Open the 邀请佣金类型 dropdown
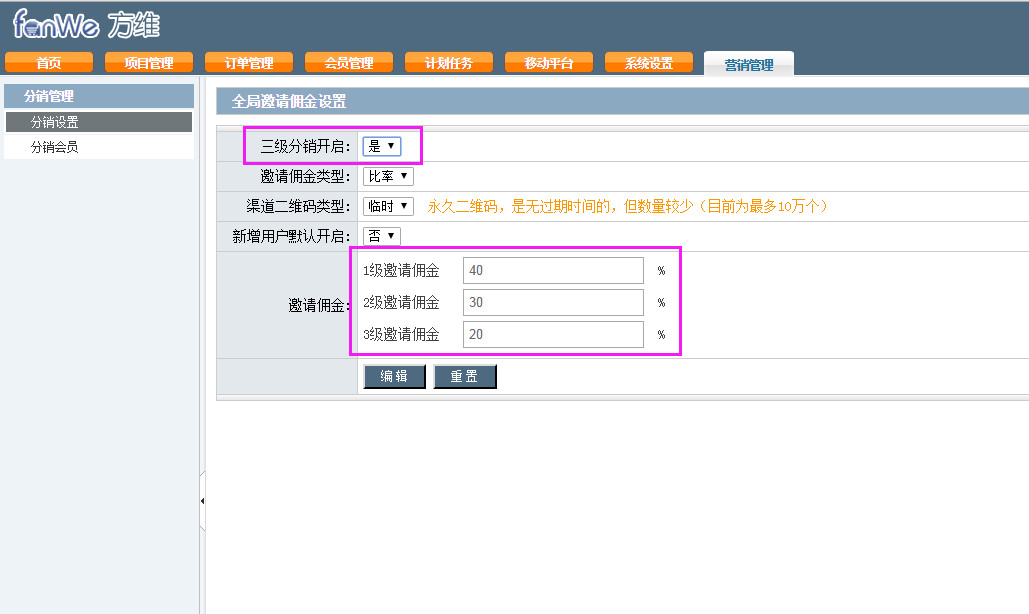 tap(388, 176)
